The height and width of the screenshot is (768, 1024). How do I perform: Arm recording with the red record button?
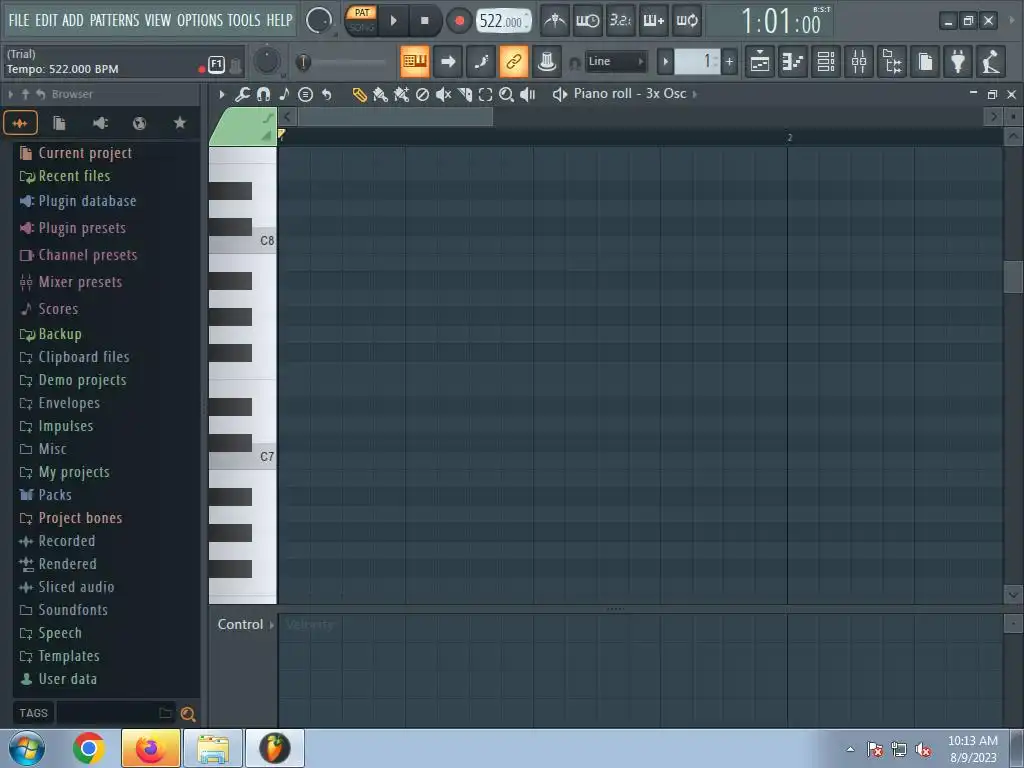click(459, 21)
